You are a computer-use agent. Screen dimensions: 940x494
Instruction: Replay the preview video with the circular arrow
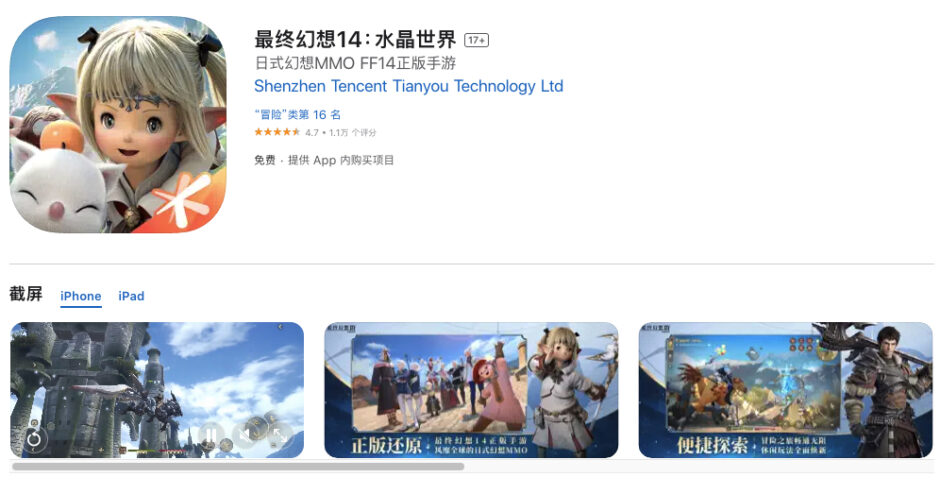[x=34, y=439]
